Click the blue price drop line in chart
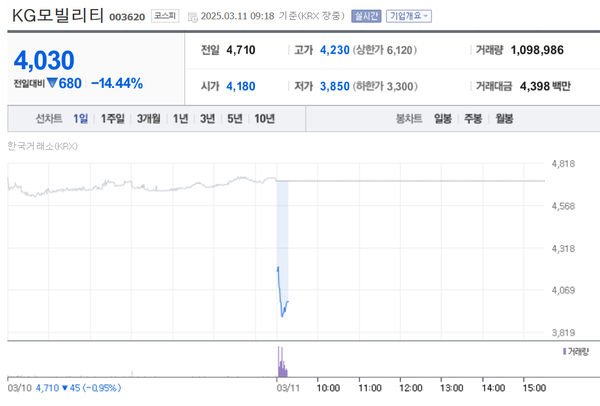The height and width of the screenshot is (406, 600). pyautogui.click(x=281, y=292)
